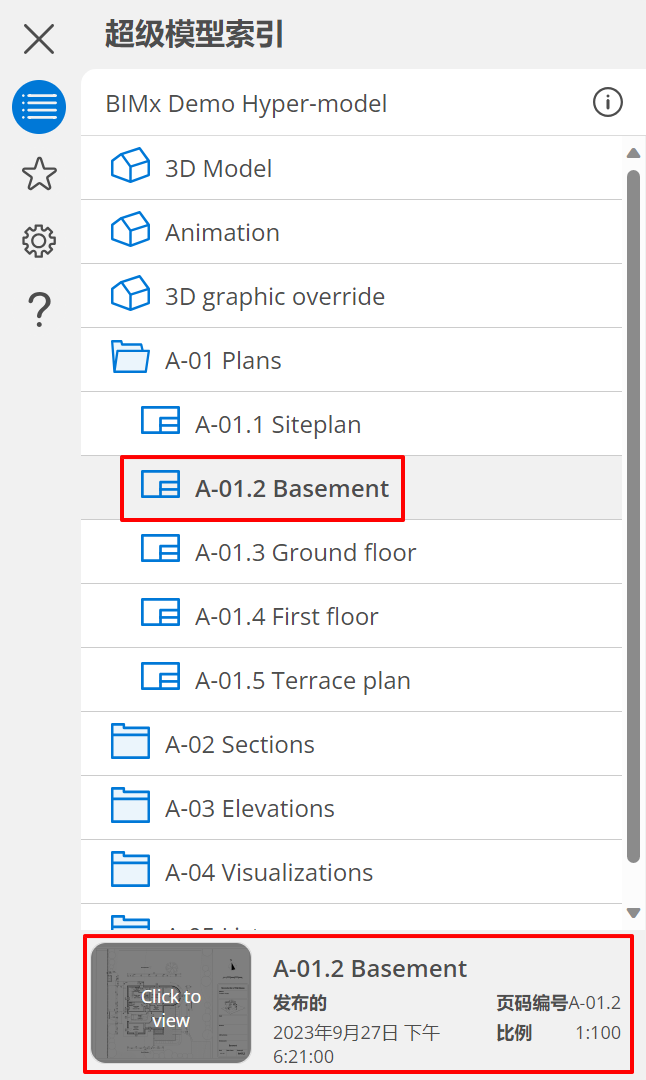Open A-01.4 First floor layout
Screen dimensions: 646x1080
pyautogui.click(x=286, y=616)
